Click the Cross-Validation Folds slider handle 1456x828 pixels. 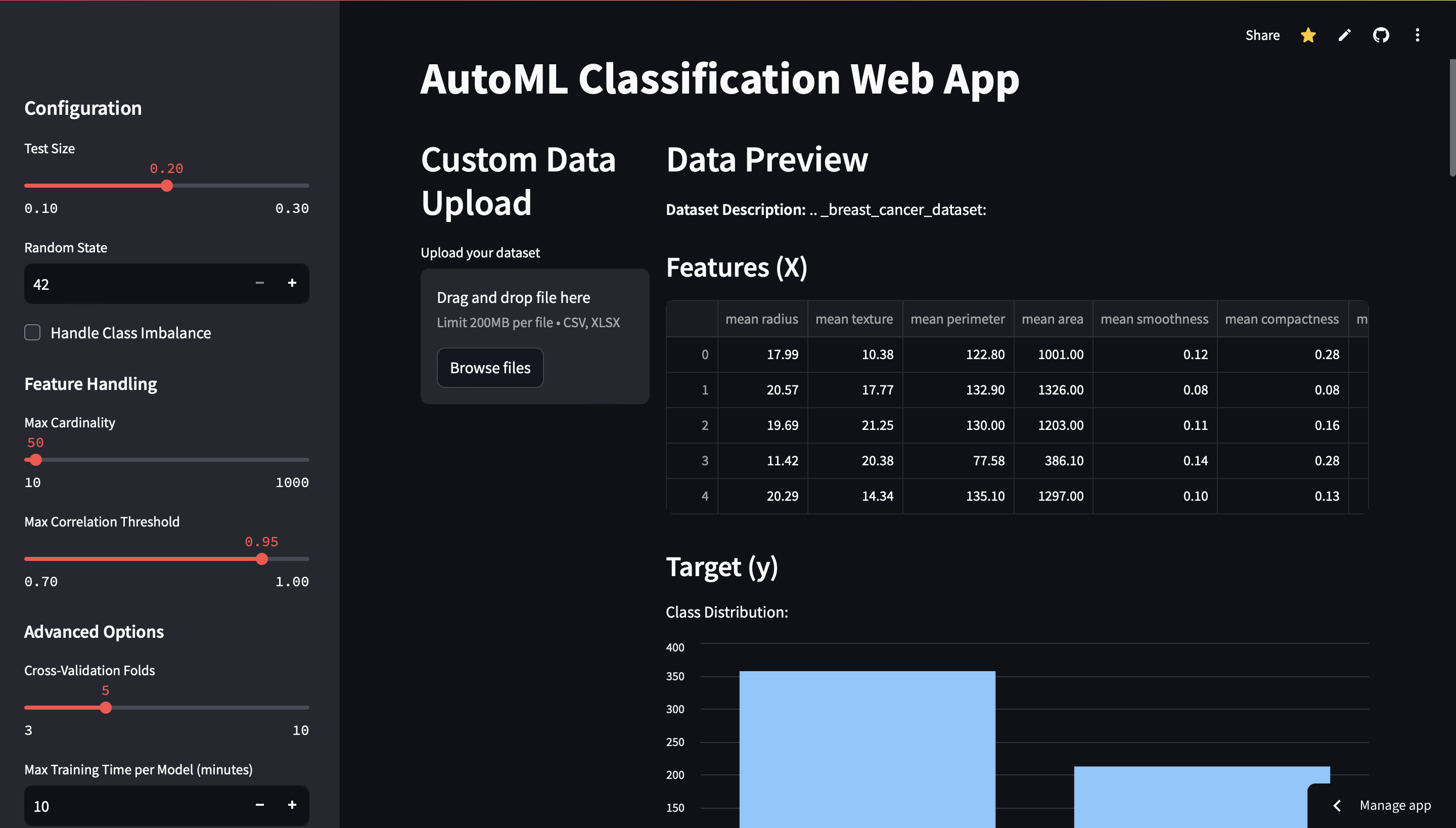tap(106, 708)
